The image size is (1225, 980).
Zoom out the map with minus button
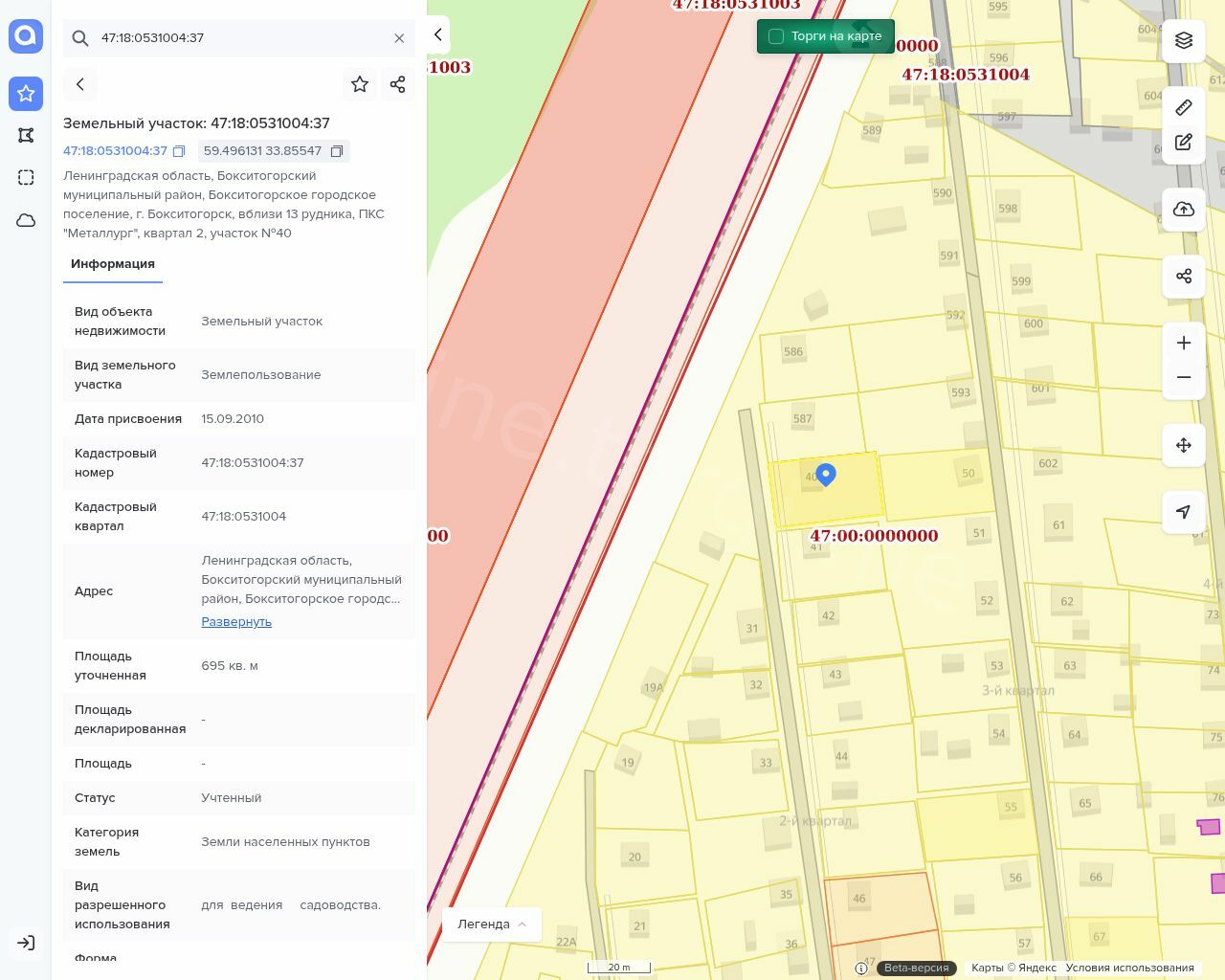click(x=1184, y=377)
